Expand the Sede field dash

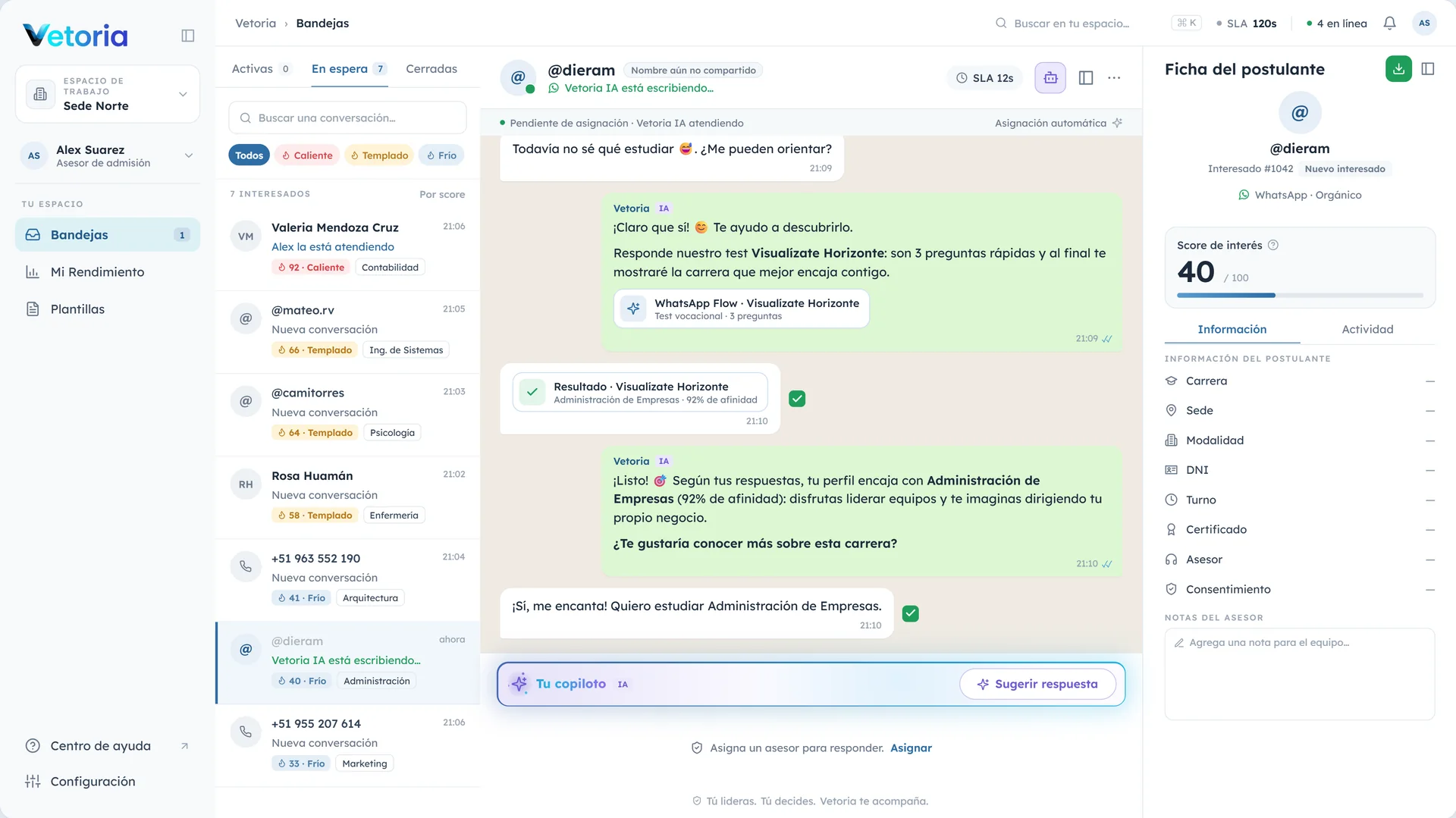pos(1429,411)
